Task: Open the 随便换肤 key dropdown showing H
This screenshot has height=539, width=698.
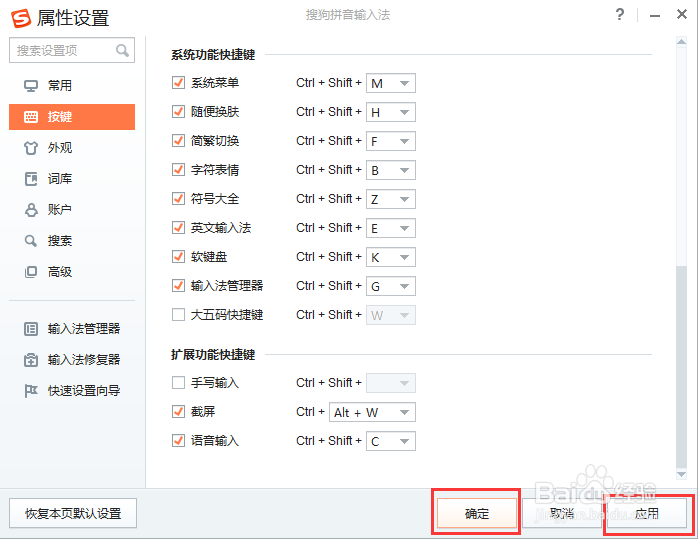Action: [391, 112]
